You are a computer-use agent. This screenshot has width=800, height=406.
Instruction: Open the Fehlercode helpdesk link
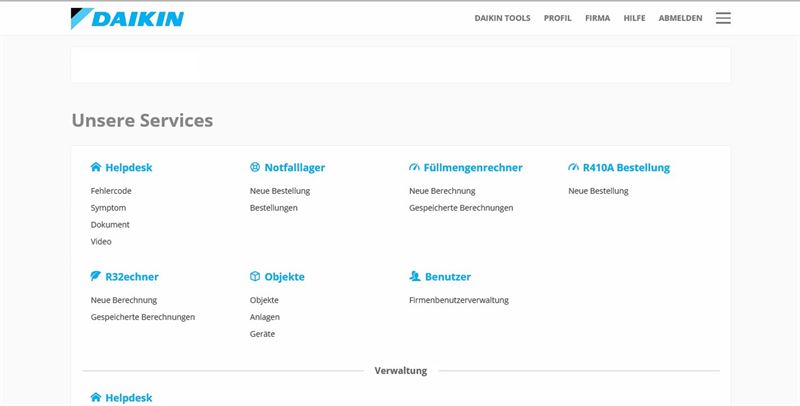point(111,191)
